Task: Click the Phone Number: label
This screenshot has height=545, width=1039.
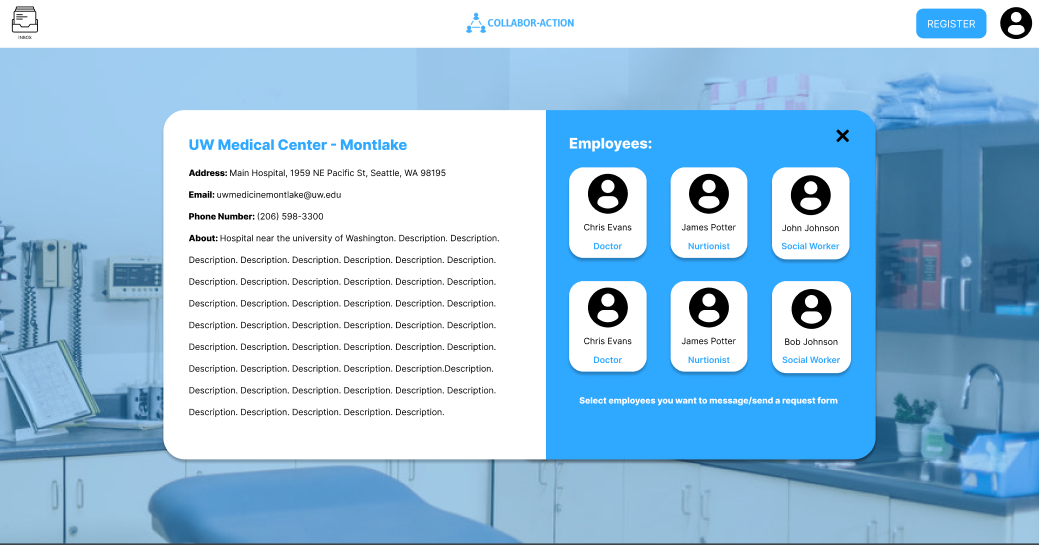Action: click(x=221, y=217)
